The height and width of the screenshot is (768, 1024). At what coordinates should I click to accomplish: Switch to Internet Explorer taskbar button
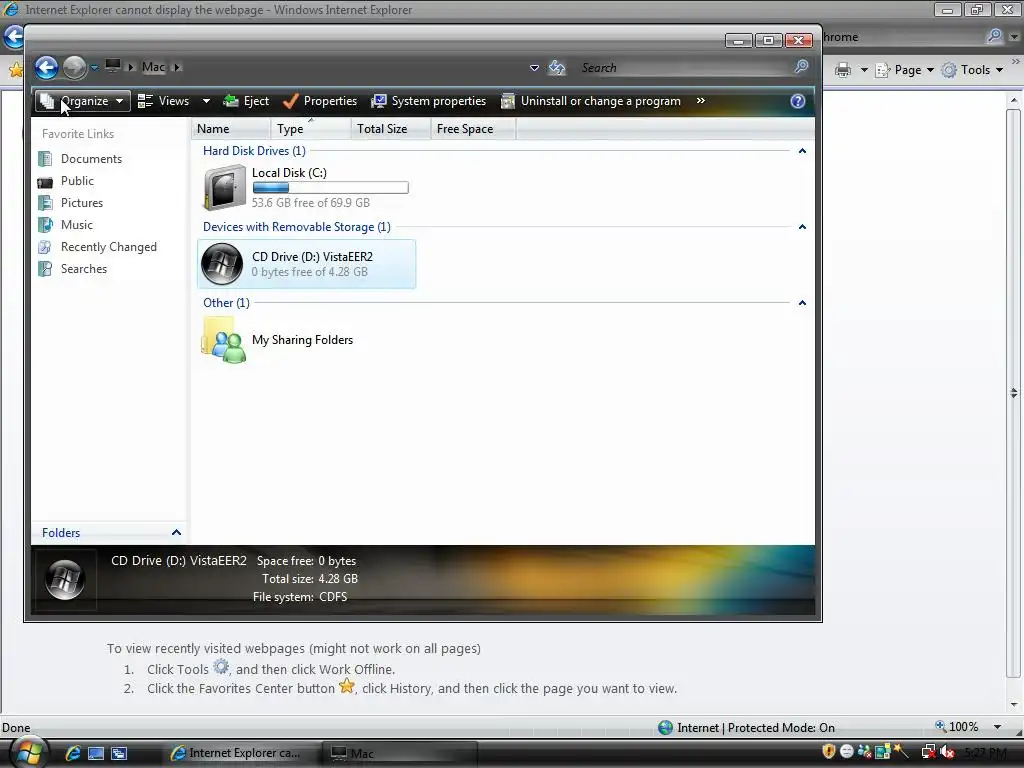[244, 753]
